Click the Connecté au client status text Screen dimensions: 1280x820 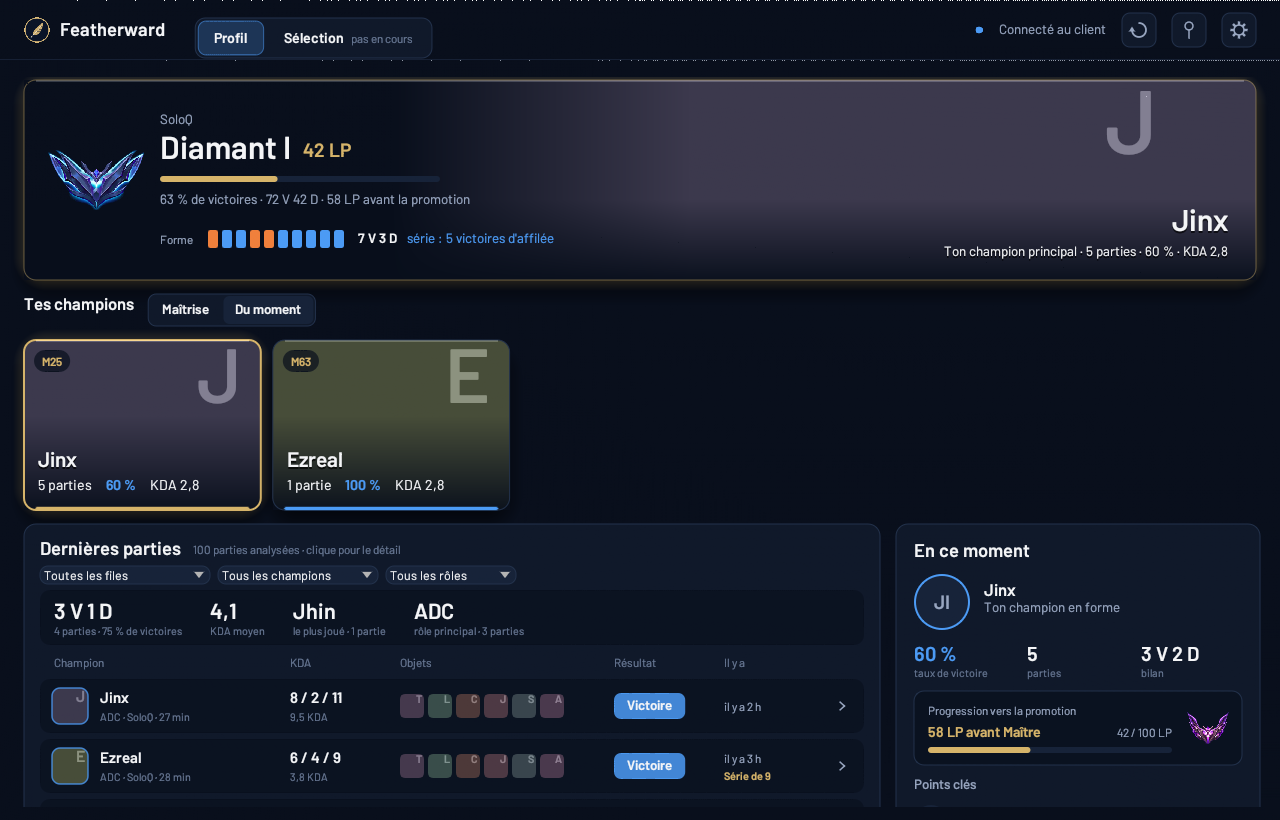pos(1052,30)
